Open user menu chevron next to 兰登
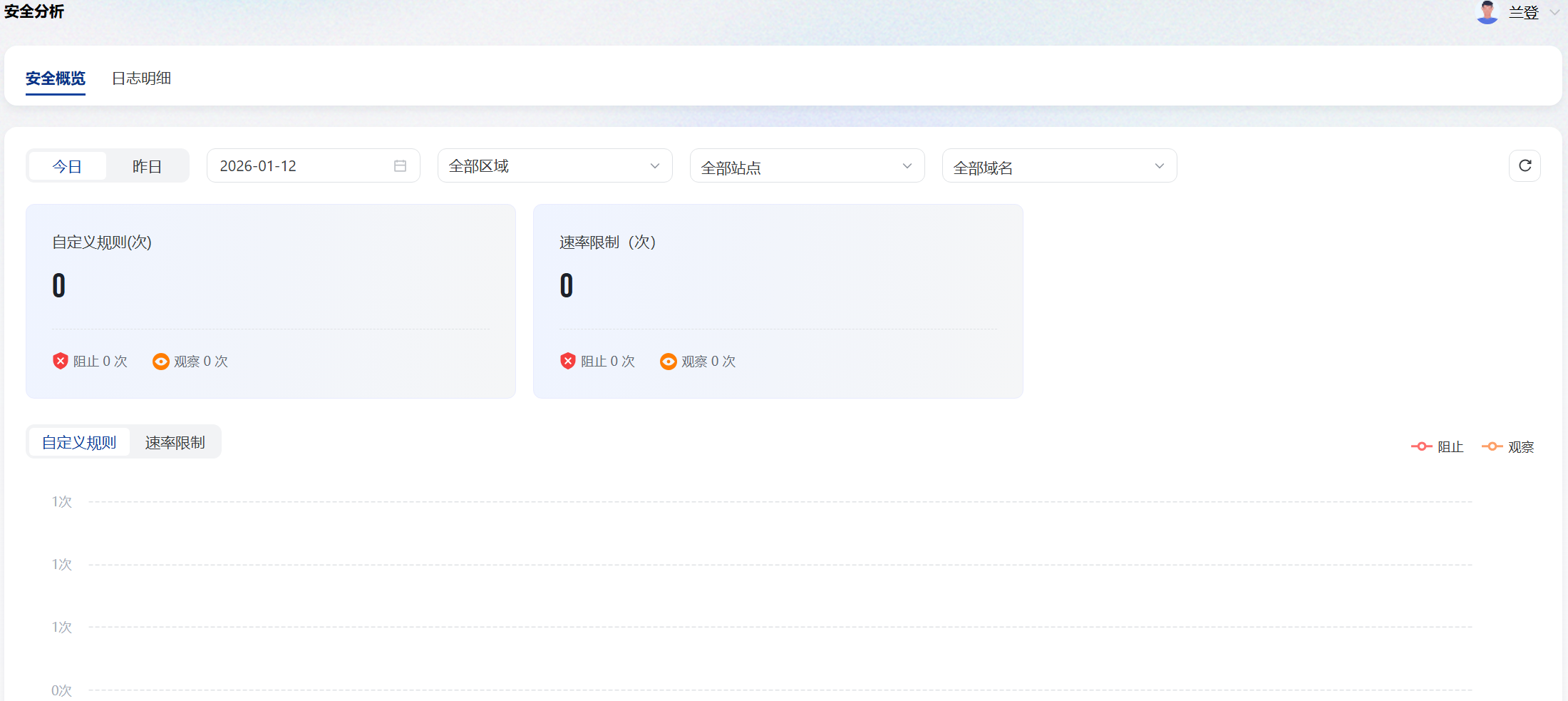Image resolution: width=1568 pixels, height=701 pixels. point(1554,12)
